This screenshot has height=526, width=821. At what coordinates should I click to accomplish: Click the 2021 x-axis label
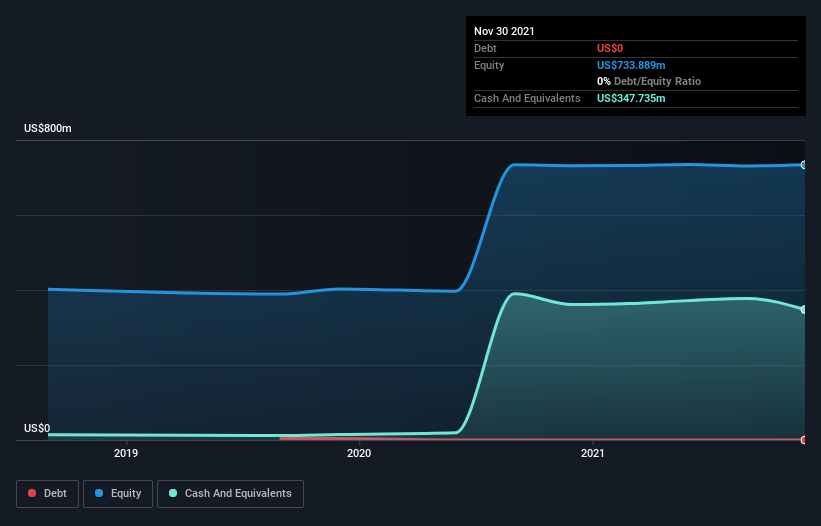(593, 453)
